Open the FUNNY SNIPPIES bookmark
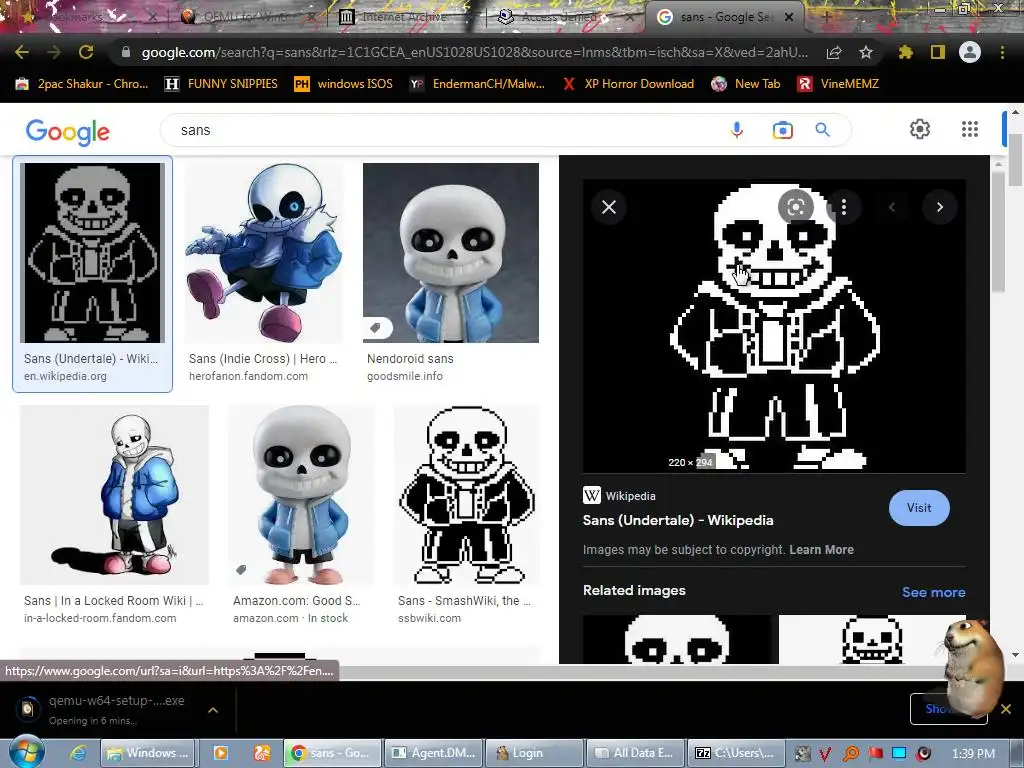The width and height of the screenshot is (1024, 768). pos(221,84)
